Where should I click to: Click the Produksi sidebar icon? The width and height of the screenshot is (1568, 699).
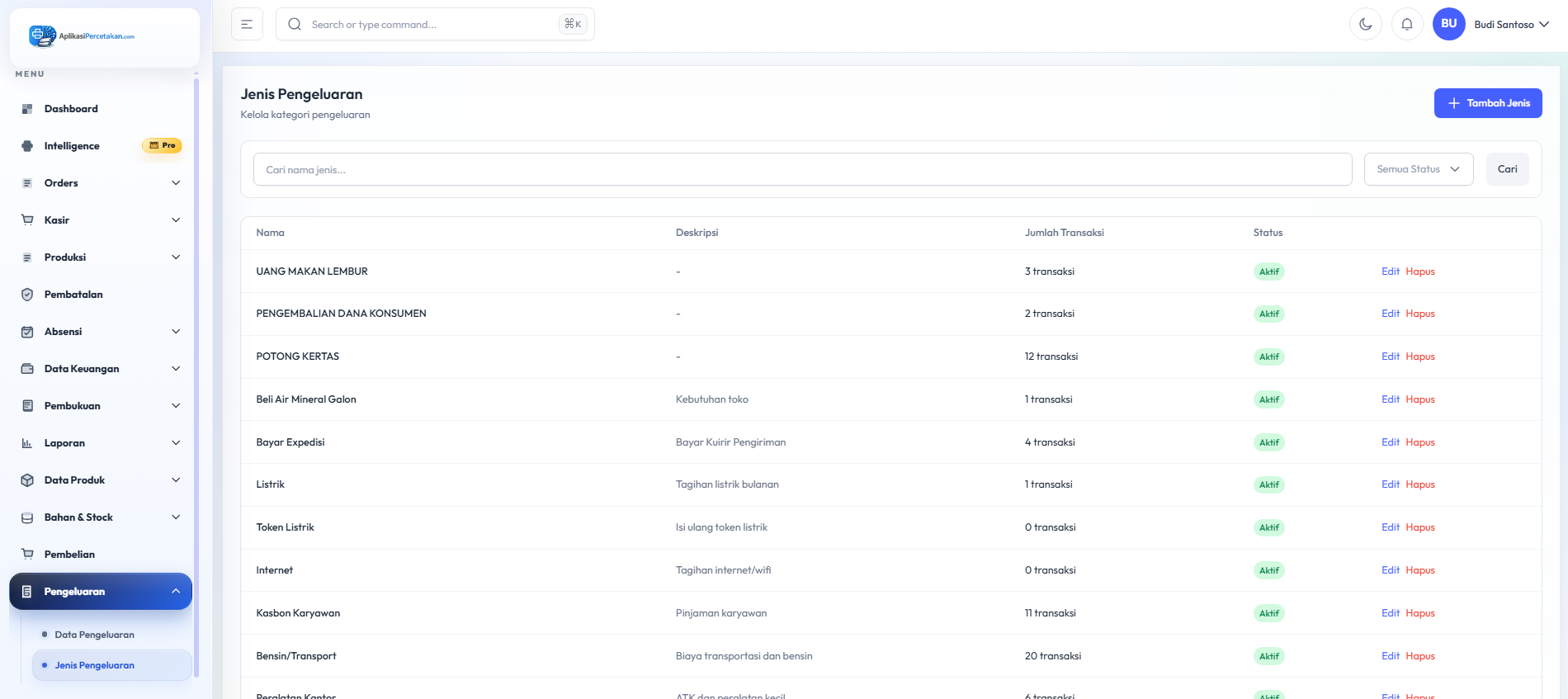click(x=27, y=257)
